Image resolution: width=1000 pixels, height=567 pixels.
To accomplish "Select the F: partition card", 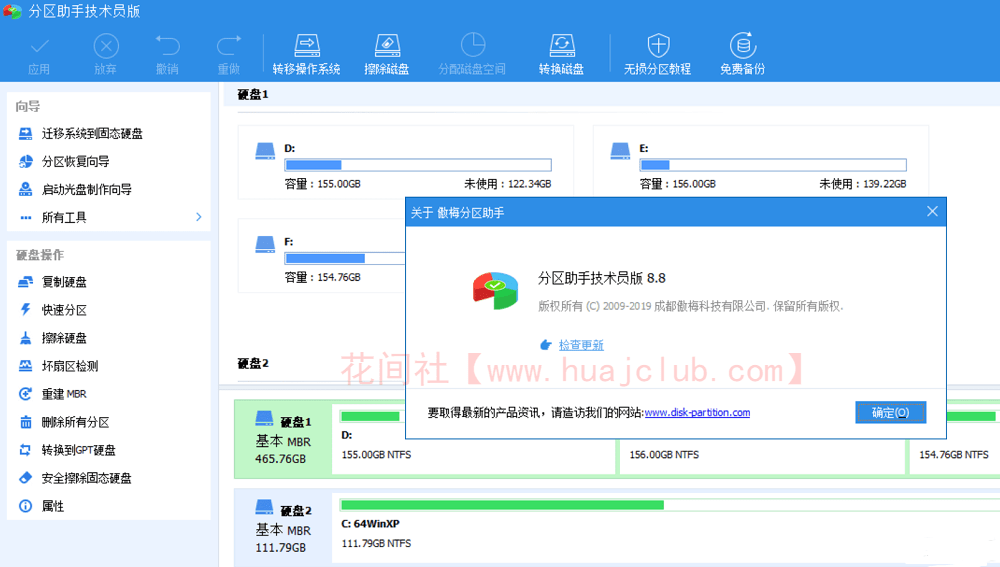I will (x=322, y=255).
